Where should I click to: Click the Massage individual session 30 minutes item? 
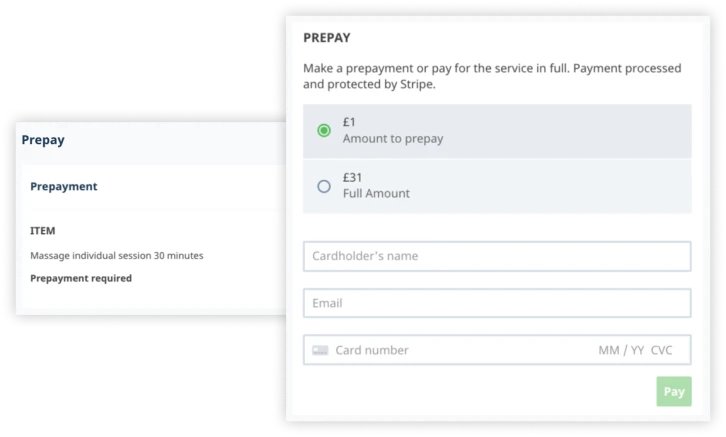point(116,256)
